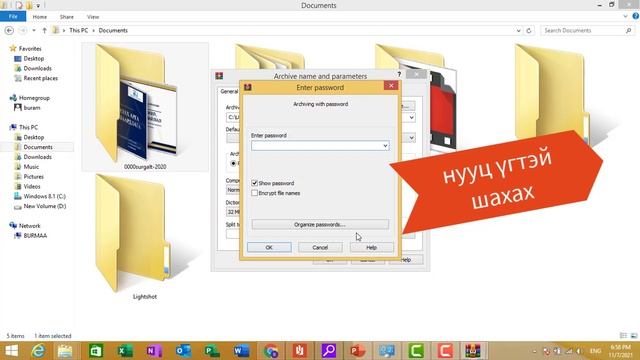
Task: Enable Encrypt file names checkbox
Action: click(x=255, y=193)
